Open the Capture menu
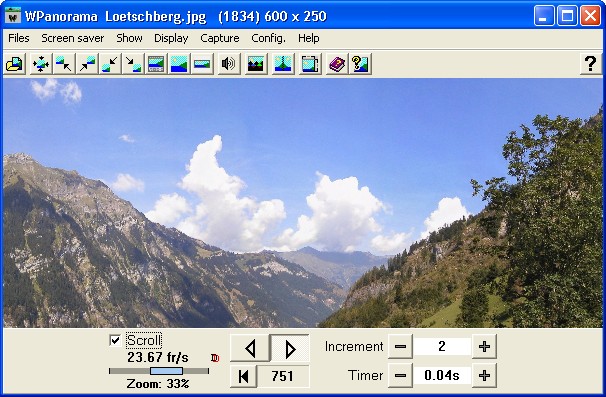Screen dimensions: 606x397 (220, 38)
